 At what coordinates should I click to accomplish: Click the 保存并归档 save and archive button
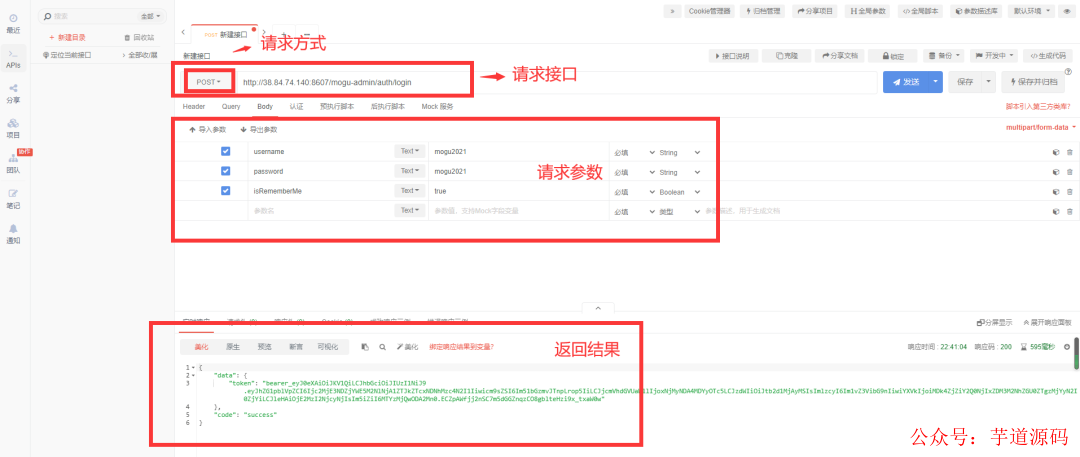(1032, 82)
